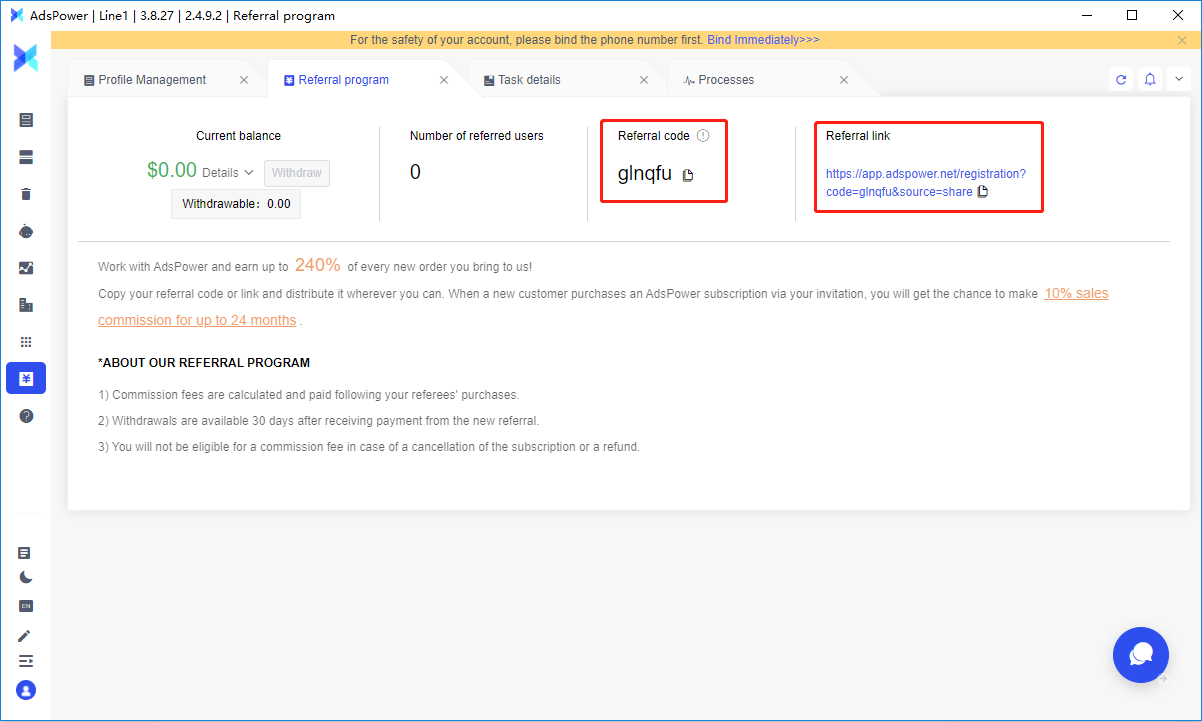
Task: Expand the balance Details dropdown
Action: (228, 173)
